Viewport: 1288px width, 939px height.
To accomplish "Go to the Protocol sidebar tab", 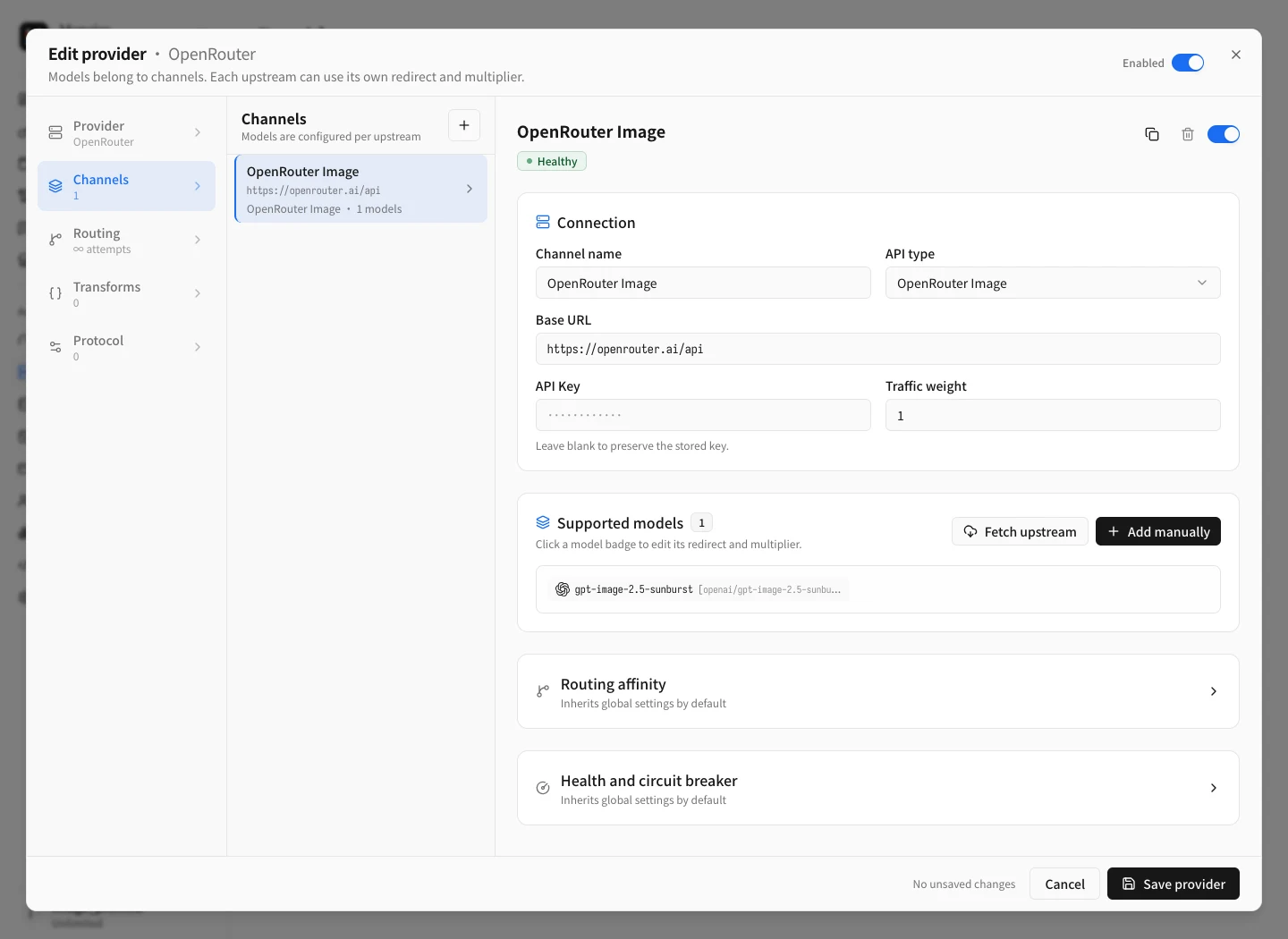I will click(x=126, y=347).
